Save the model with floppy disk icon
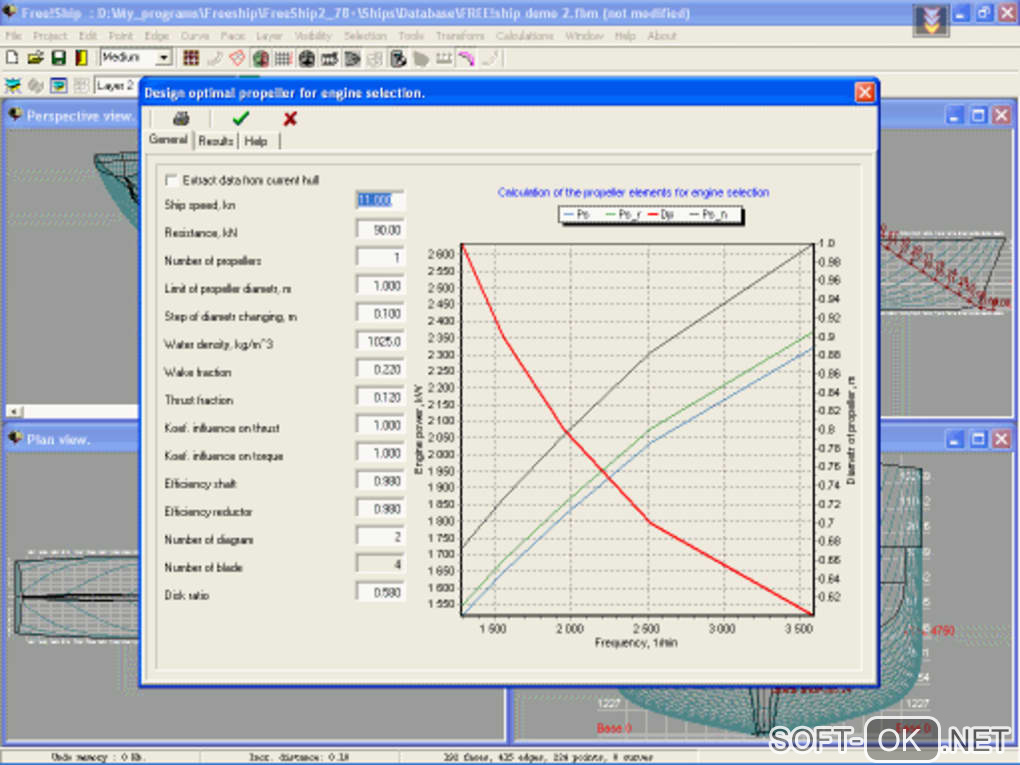1020x765 pixels. coord(58,58)
